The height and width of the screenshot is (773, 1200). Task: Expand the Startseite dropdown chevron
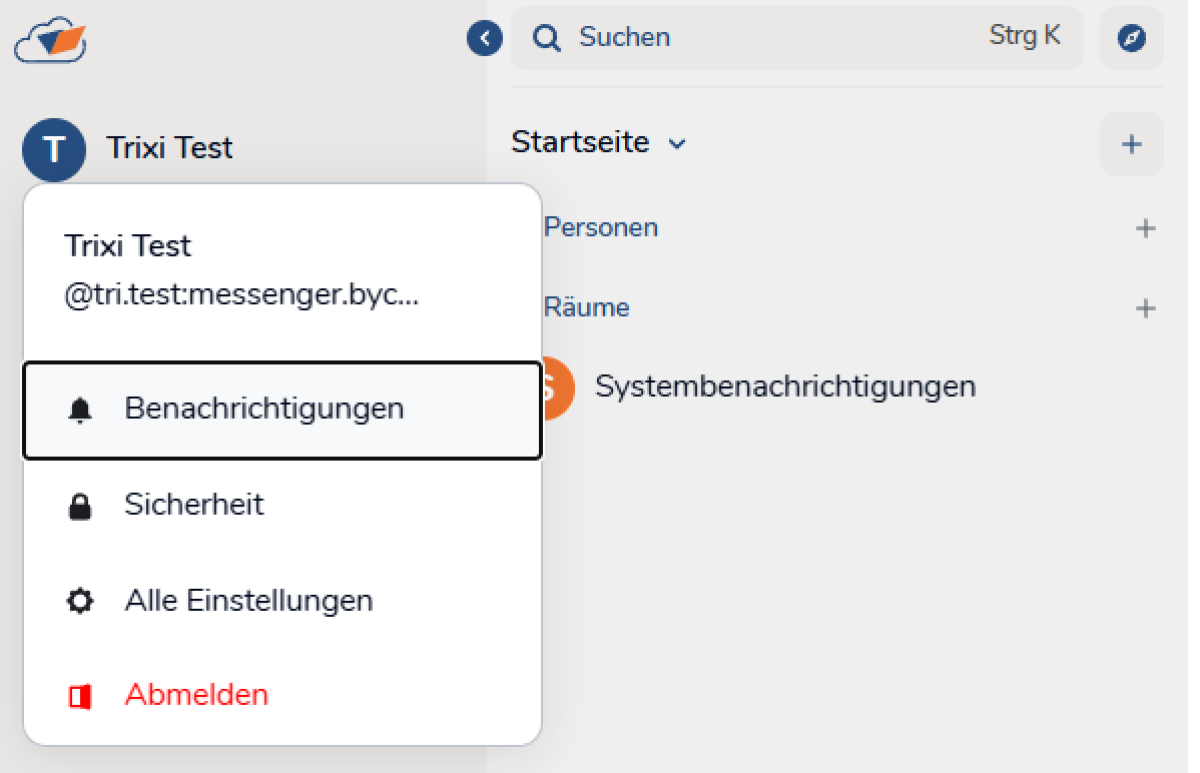[x=677, y=144]
